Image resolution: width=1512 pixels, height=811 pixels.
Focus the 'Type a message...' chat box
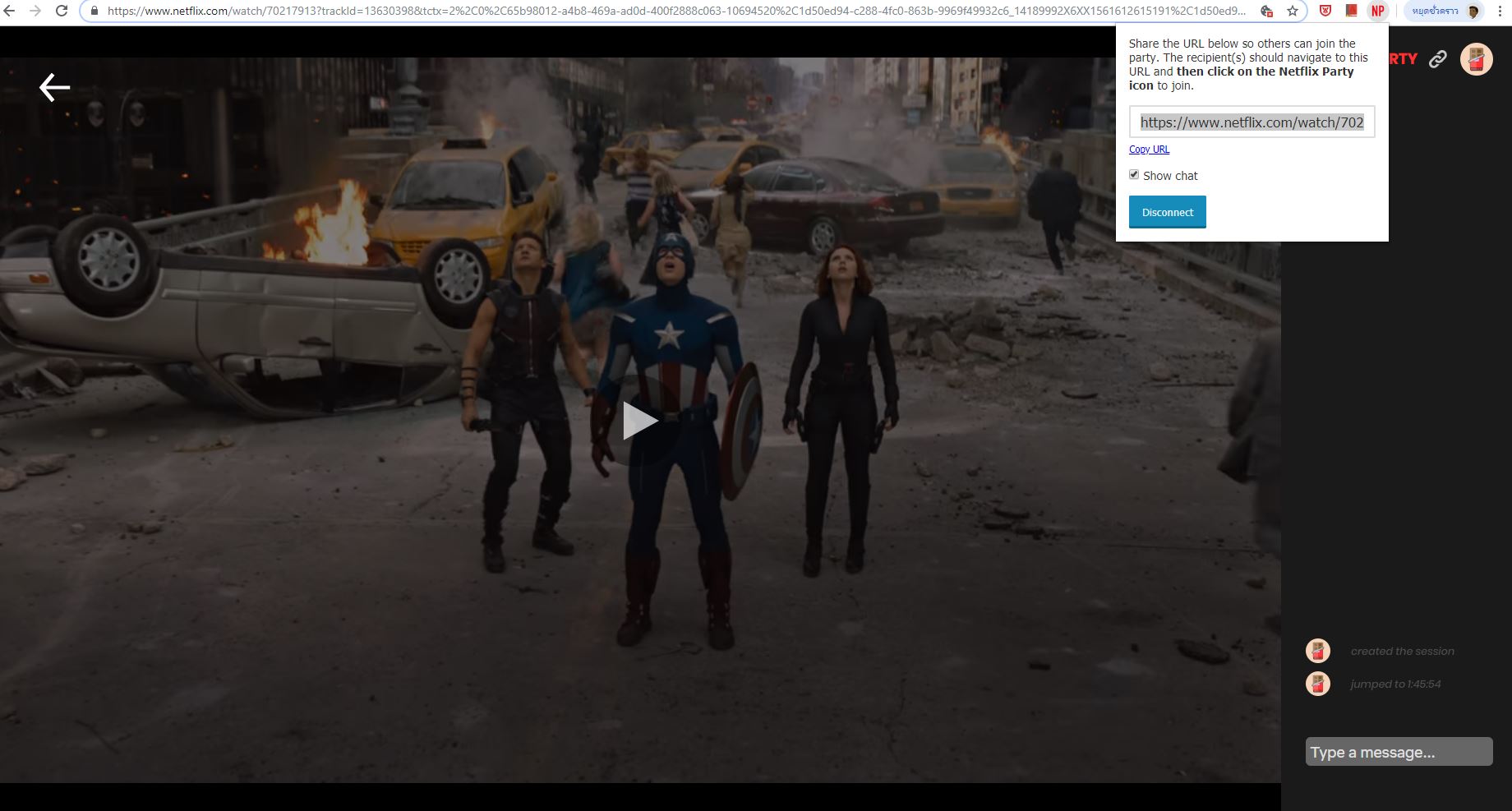tap(1399, 752)
